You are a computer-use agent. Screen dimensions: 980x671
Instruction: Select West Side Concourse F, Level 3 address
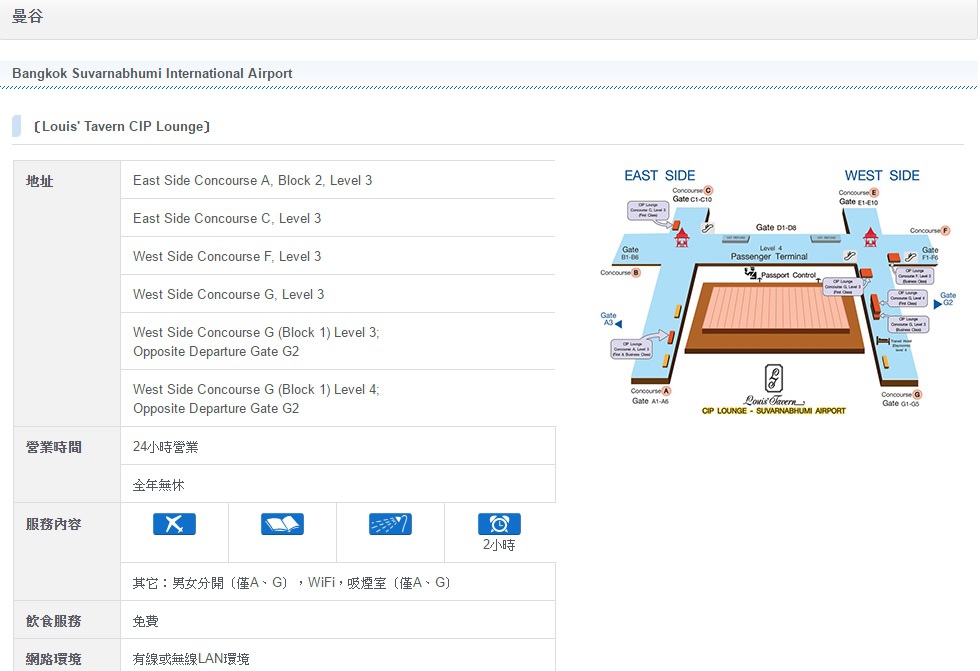pos(227,256)
